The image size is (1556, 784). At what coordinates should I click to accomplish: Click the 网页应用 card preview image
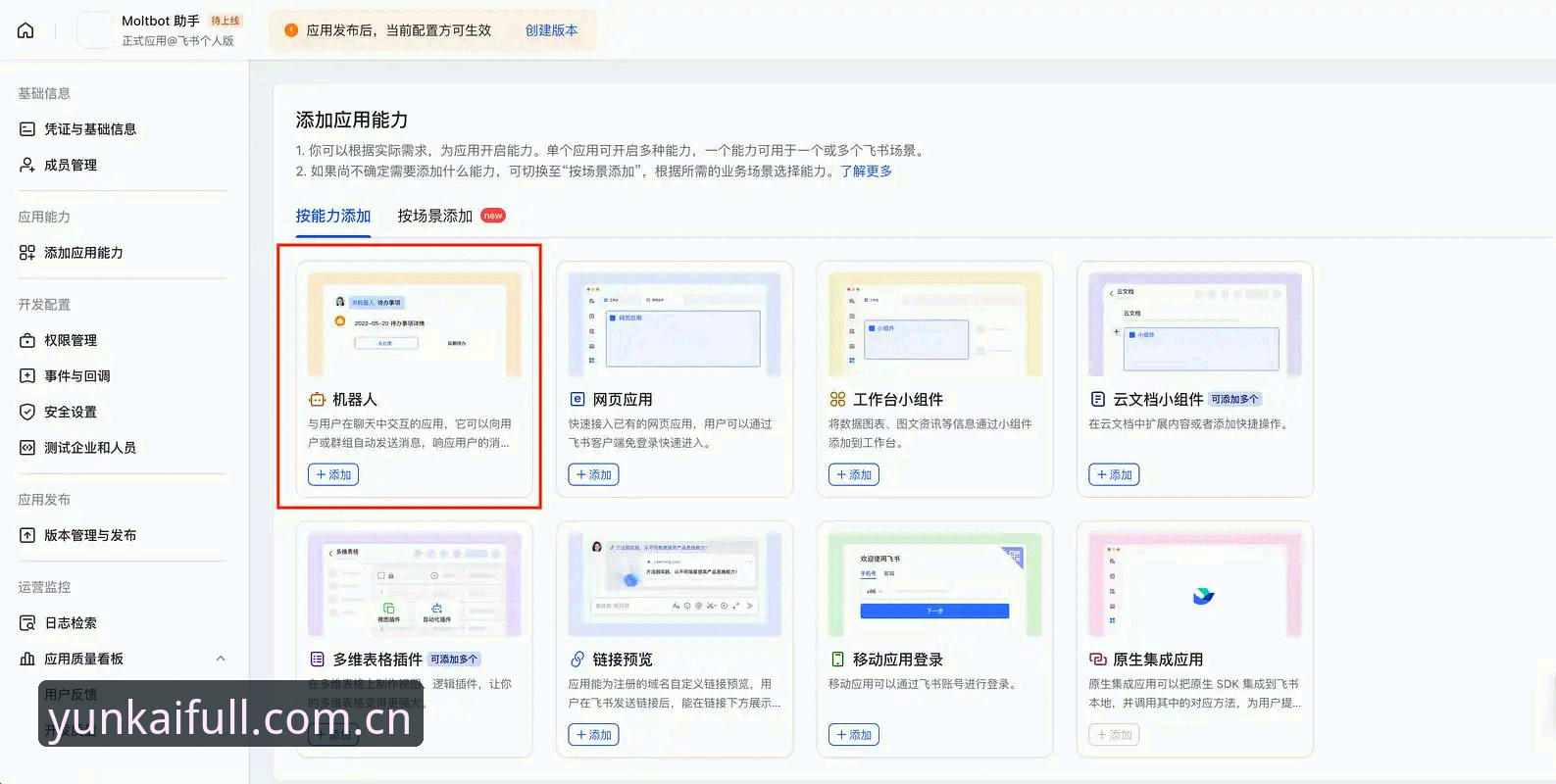pyautogui.click(x=675, y=325)
